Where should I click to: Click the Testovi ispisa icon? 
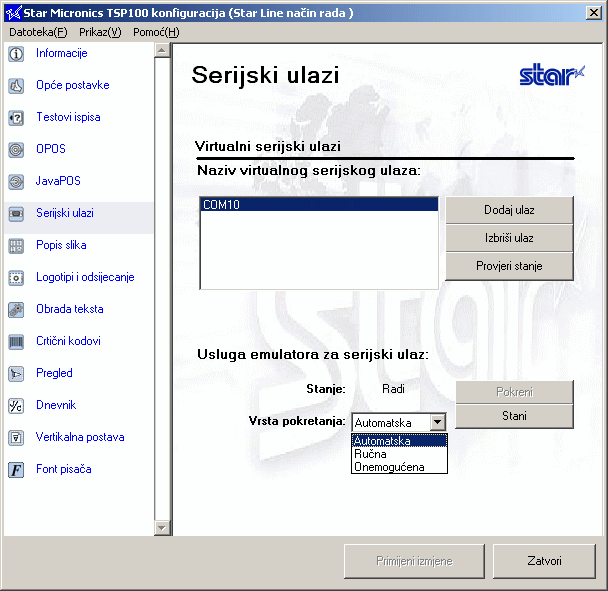pyautogui.click(x=16, y=118)
